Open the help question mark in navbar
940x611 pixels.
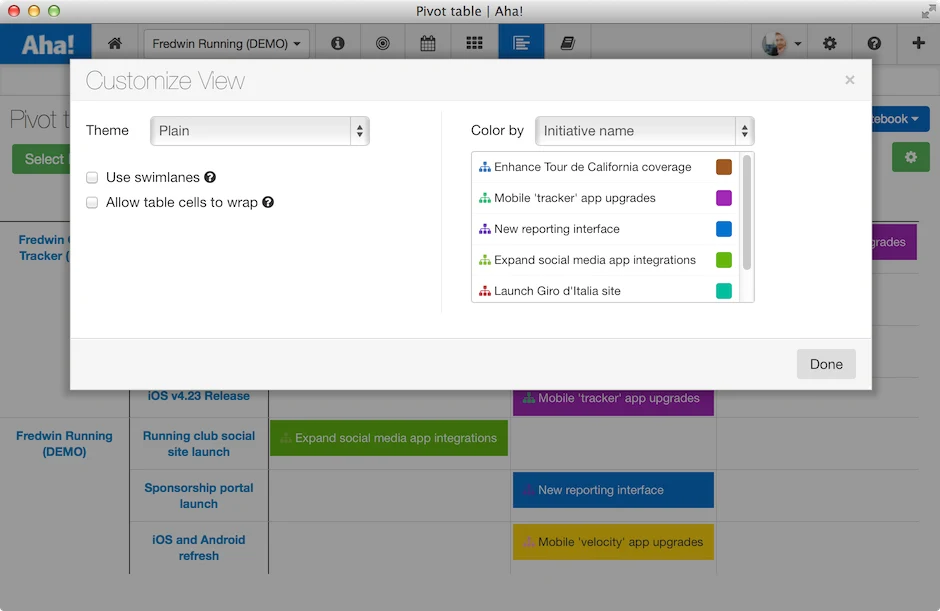[x=874, y=43]
